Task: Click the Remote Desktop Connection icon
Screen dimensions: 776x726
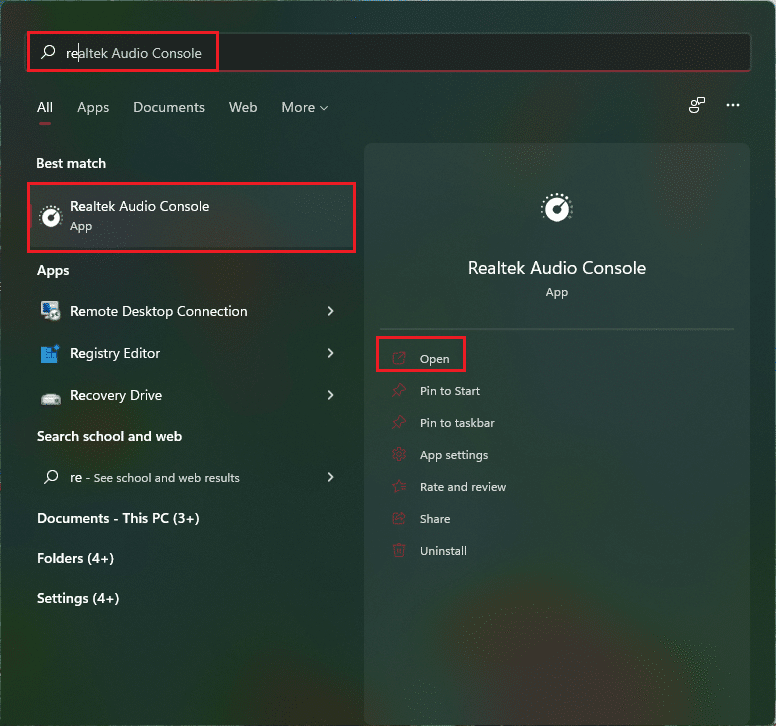Action: click(x=50, y=311)
